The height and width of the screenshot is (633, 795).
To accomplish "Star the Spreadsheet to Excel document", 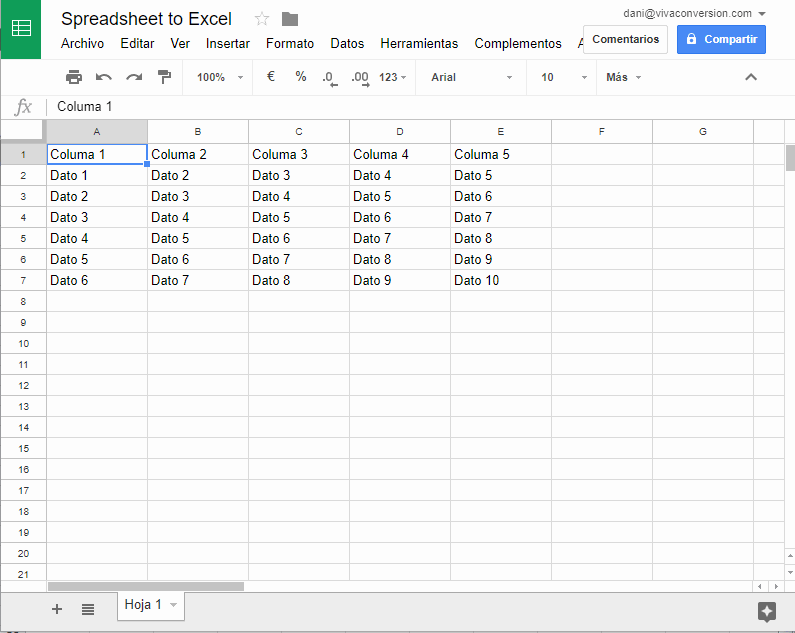I will (262, 19).
